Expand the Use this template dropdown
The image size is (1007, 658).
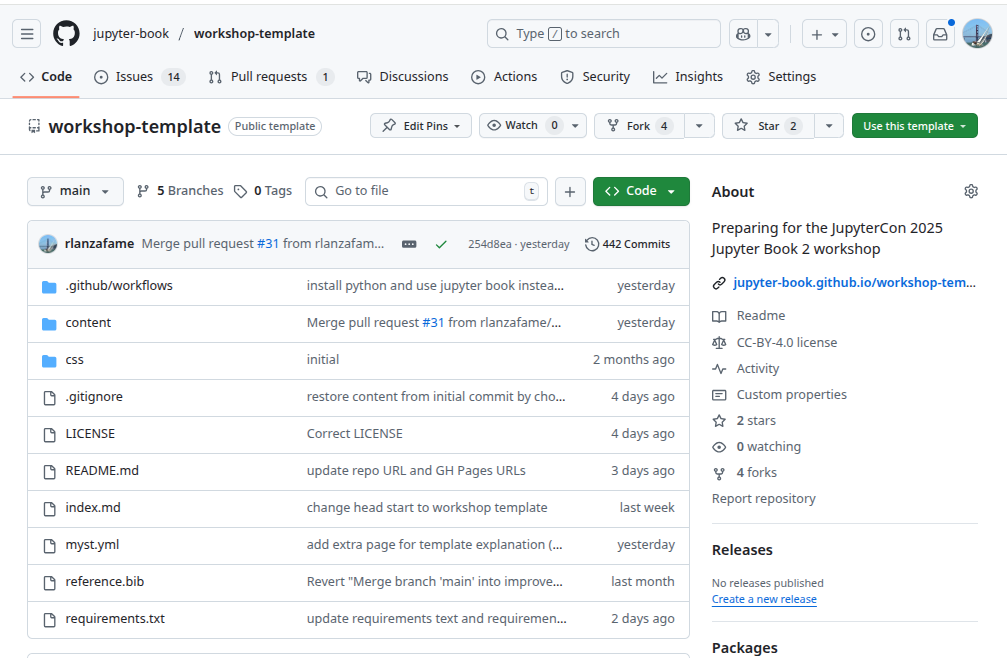[x=914, y=126]
